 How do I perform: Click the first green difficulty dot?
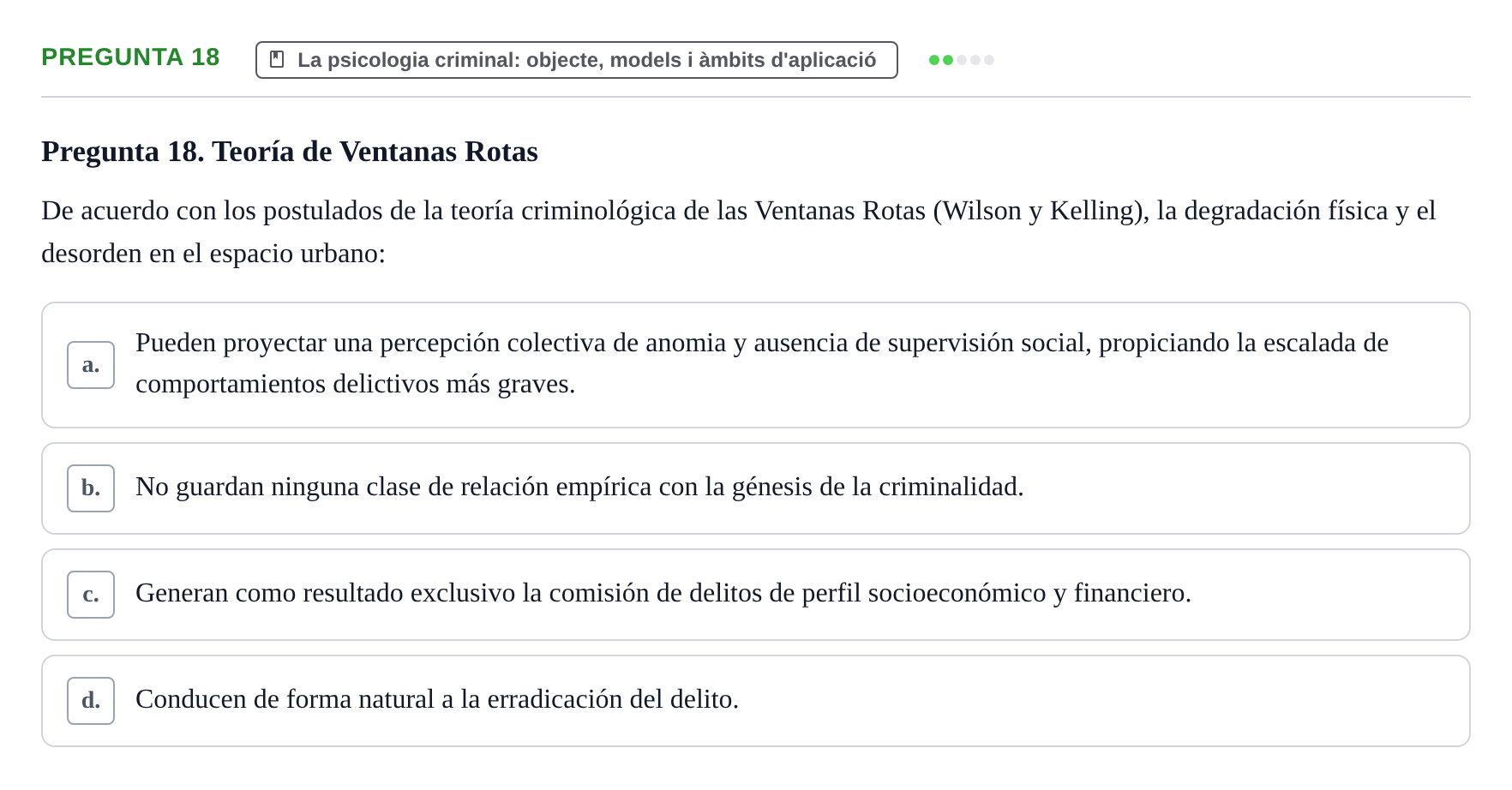(x=934, y=60)
